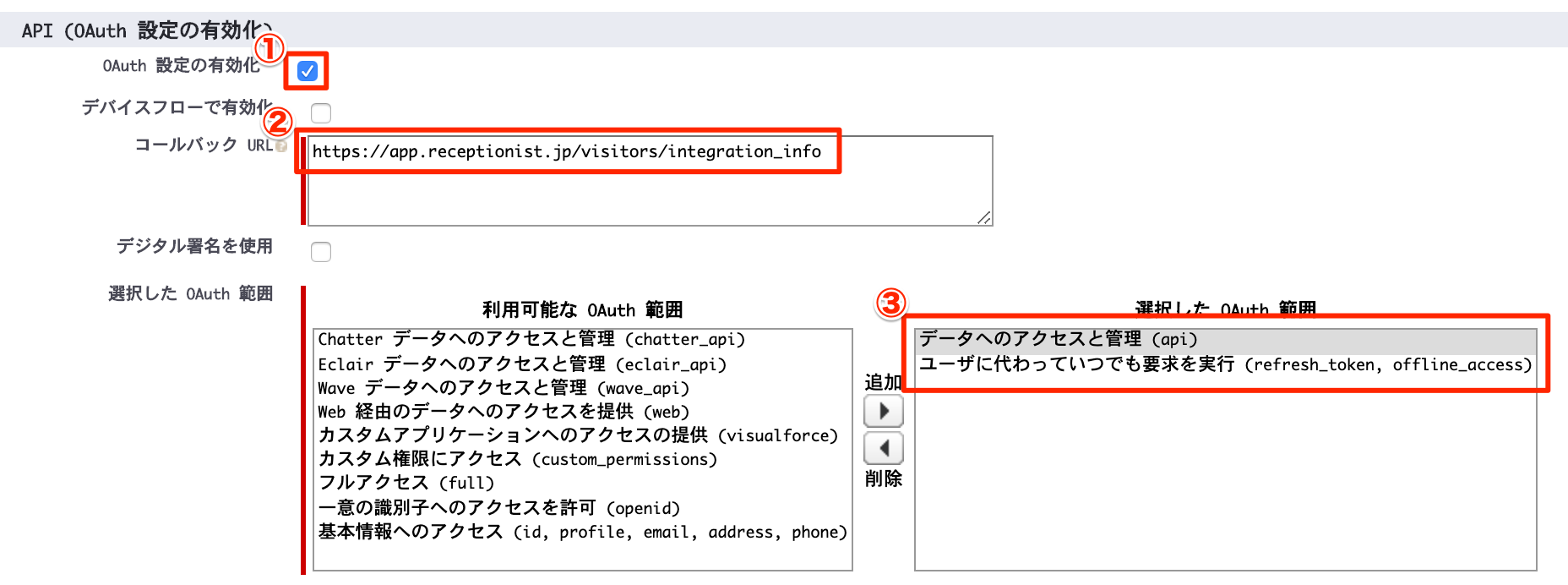Enable the デバイスフローで有効化 checkbox

tap(321, 112)
